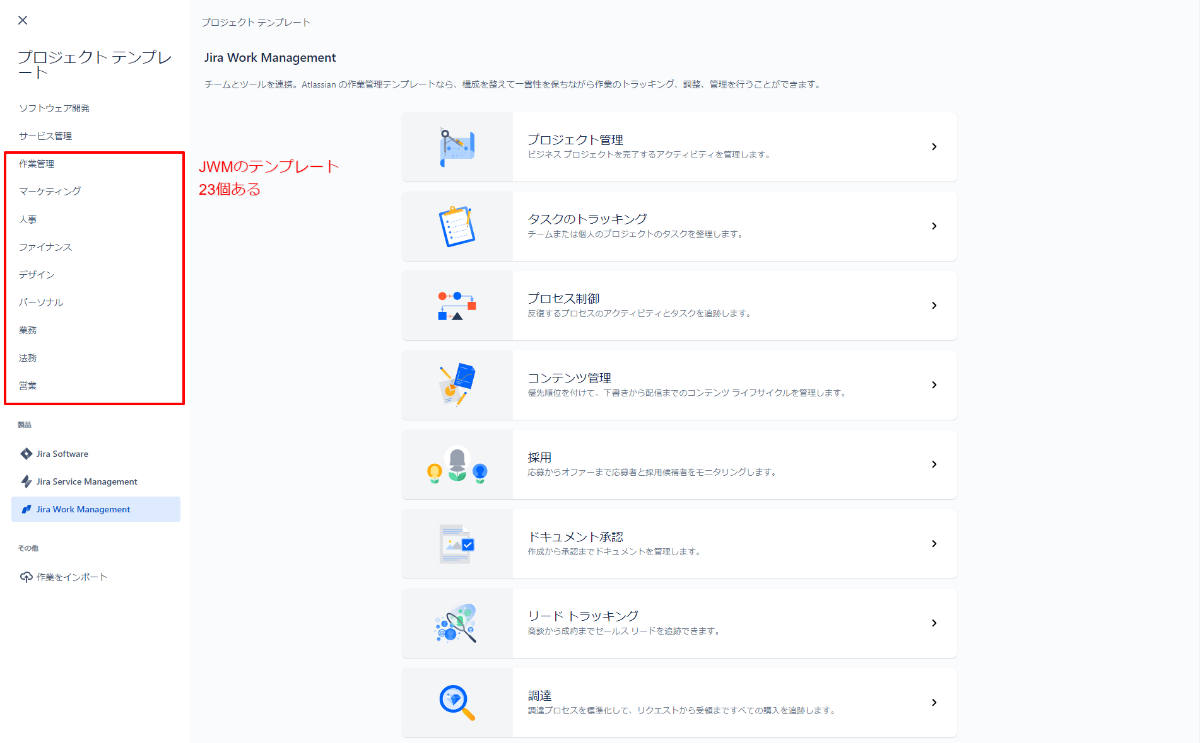Open the 調達 template title

point(540,695)
